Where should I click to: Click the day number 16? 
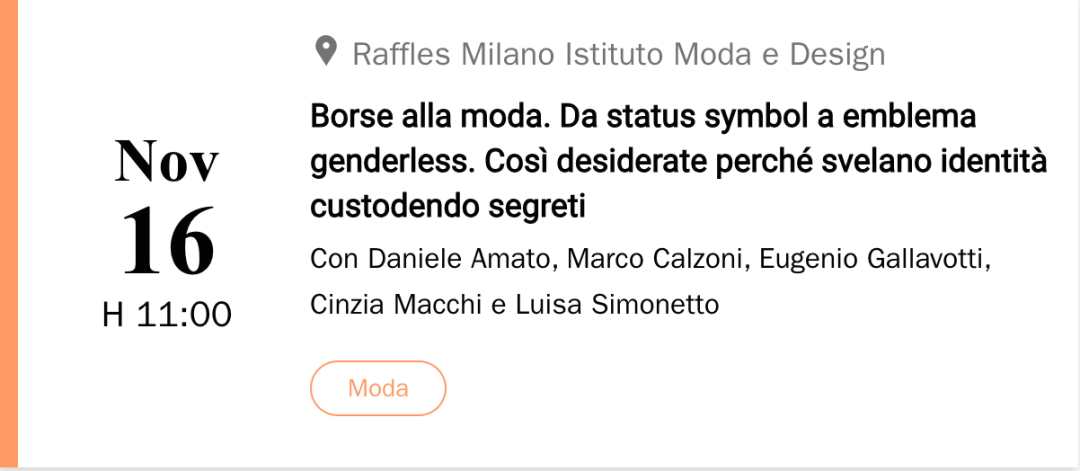point(168,241)
